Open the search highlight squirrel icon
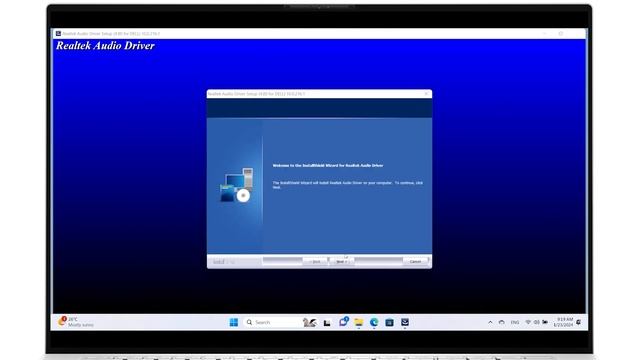Image resolution: width=640 pixels, height=360 pixels. (x=310, y=322)
